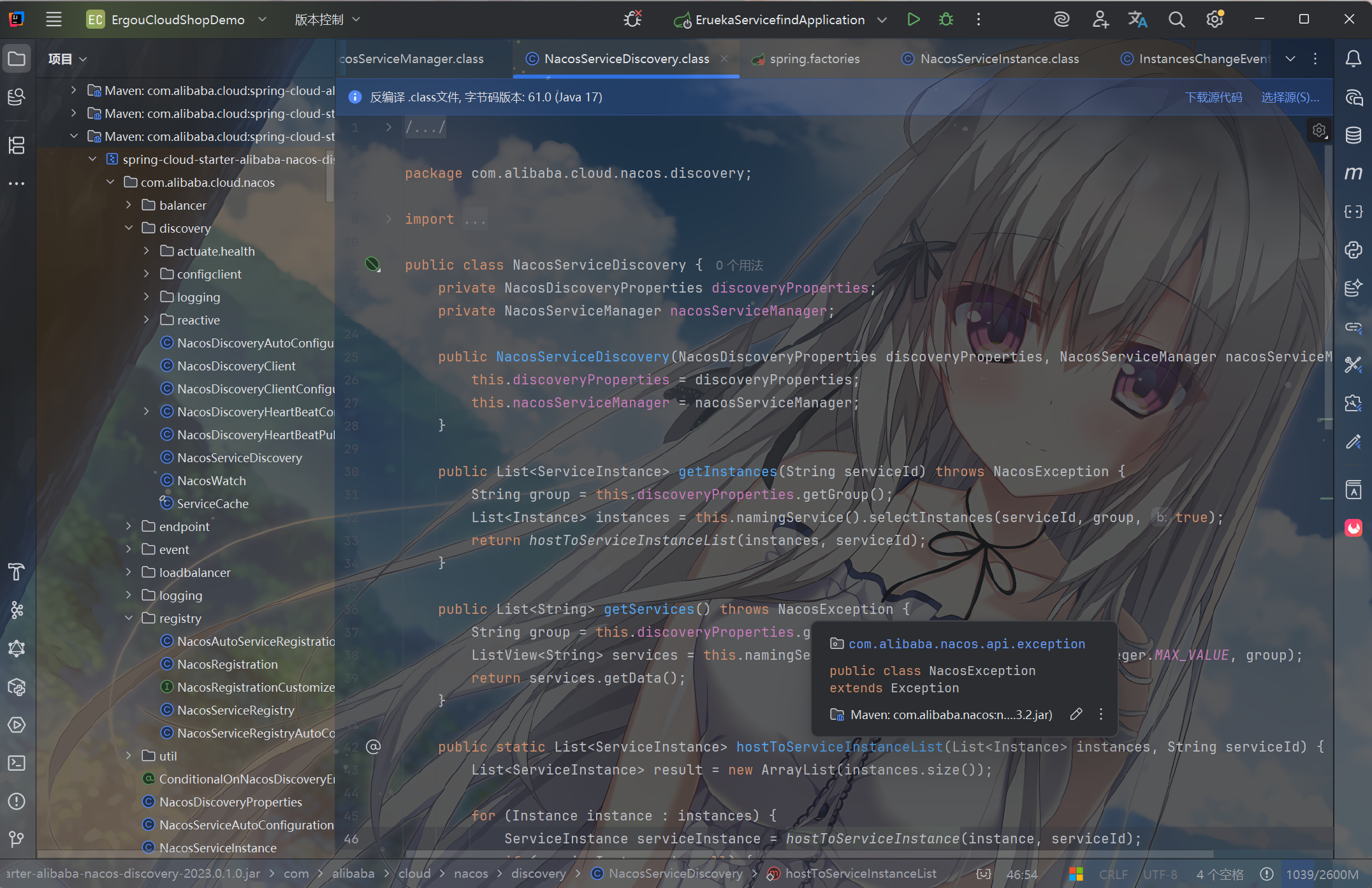Open more options in documentation popup

pos(1101,714)
